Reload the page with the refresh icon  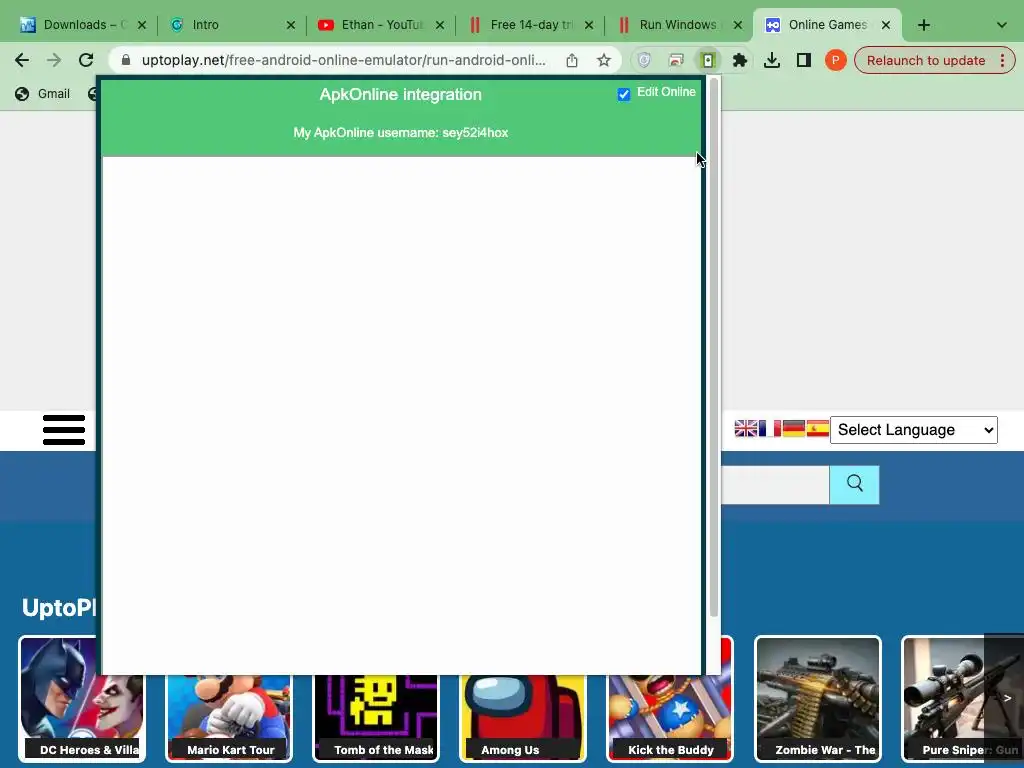(x=86, y=61)
